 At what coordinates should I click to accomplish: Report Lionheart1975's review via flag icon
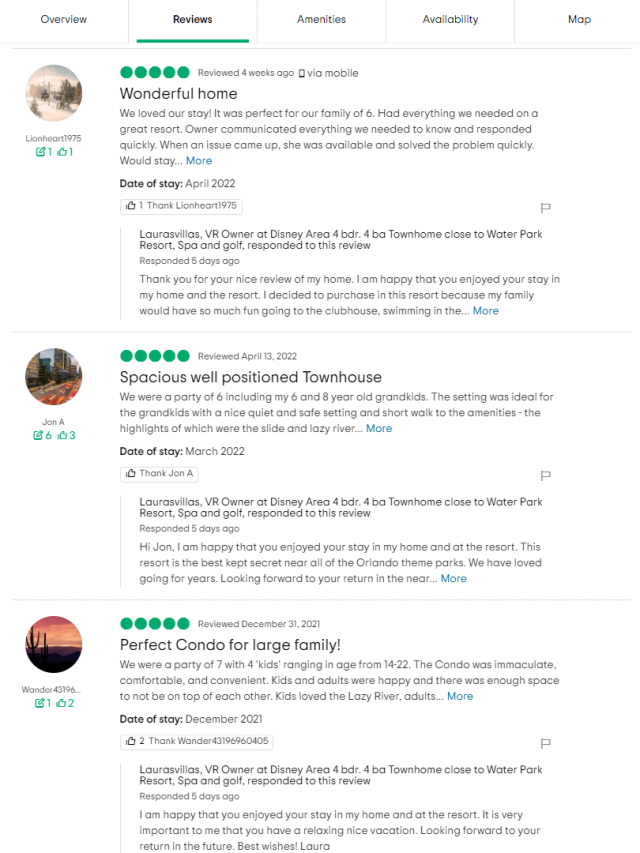coord(545,207)
